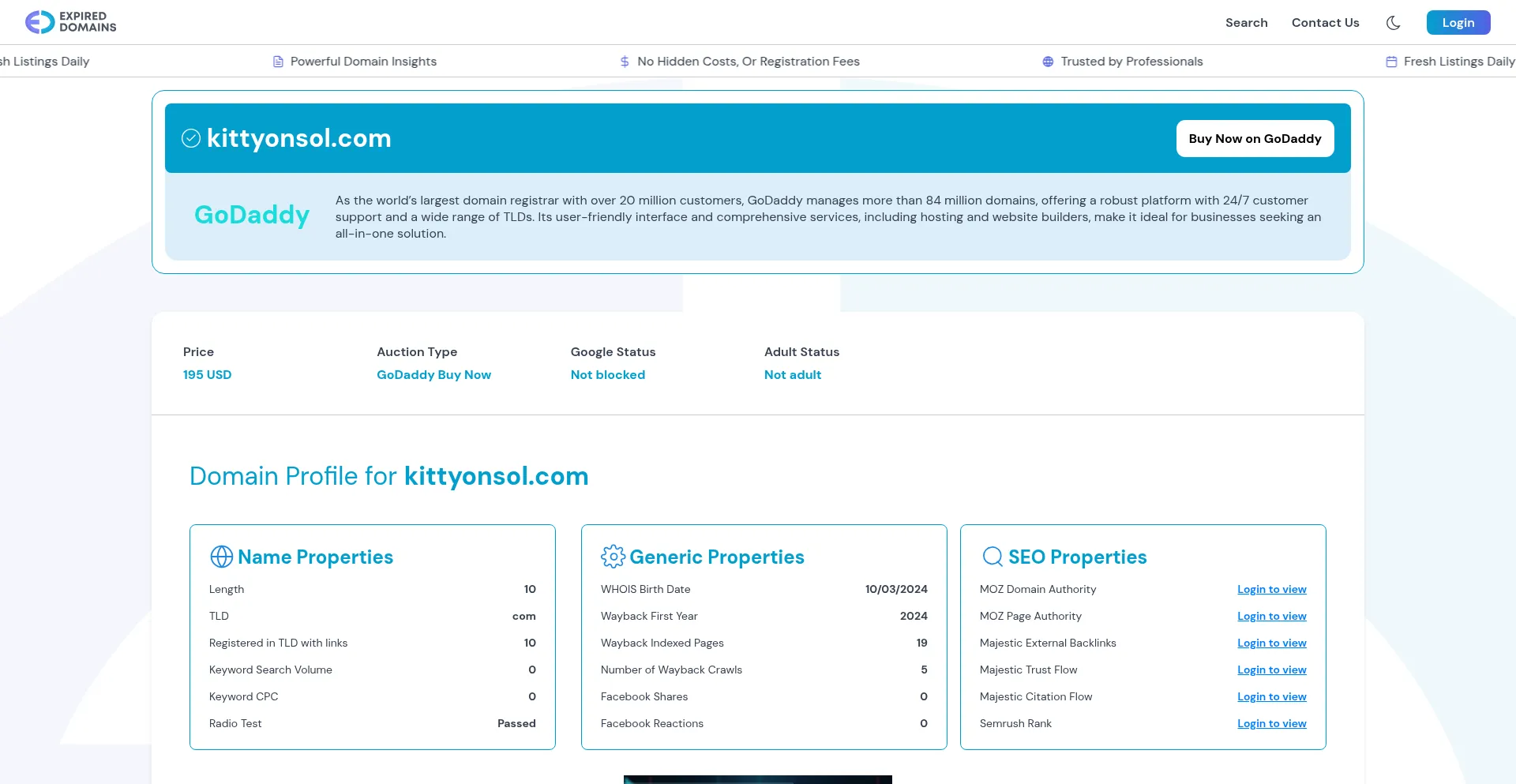The width and height of the screenshot is (1516, 784).
Task: Click the Login button
Action: tap(1458, 22)
